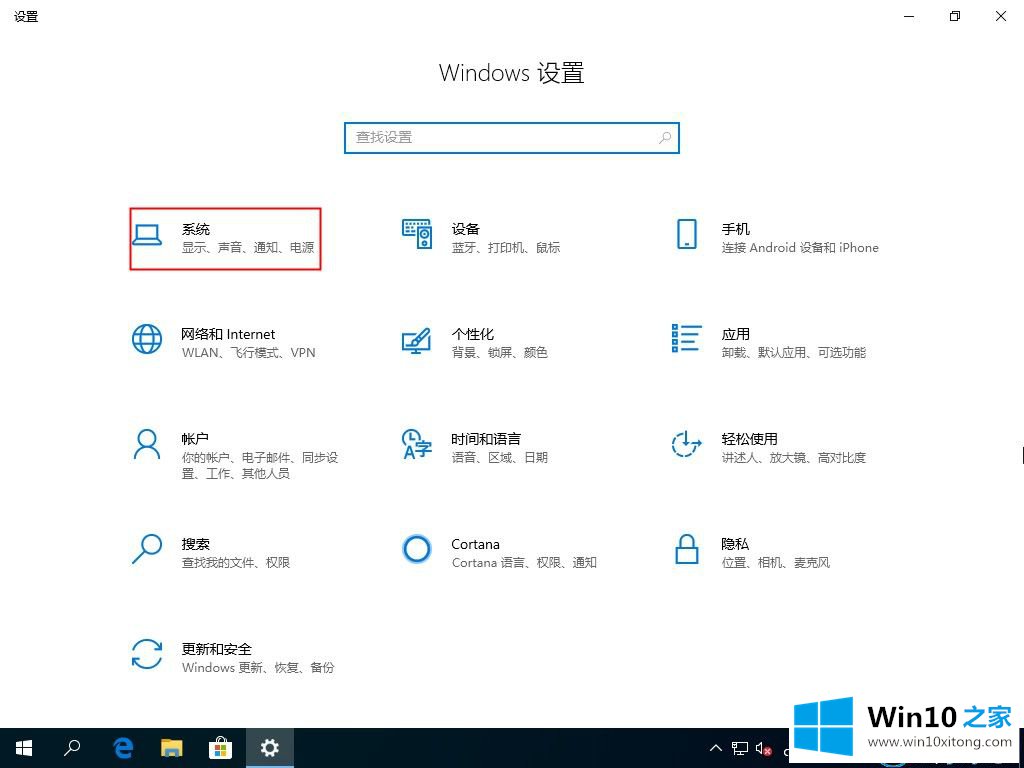Open 网络和 Internet settings title
Screen dimensions: 1024x768
pyautogui.click(x=228, y=334)
